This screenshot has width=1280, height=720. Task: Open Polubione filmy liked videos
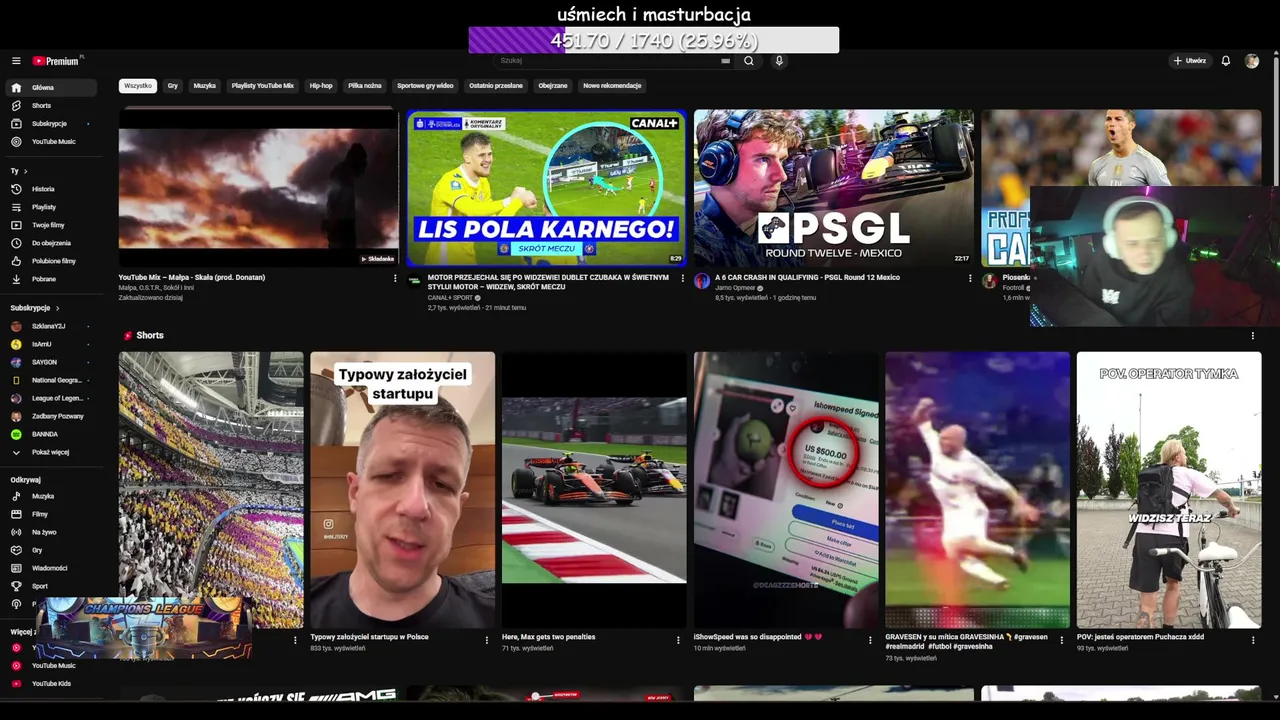tap(53, 261)
